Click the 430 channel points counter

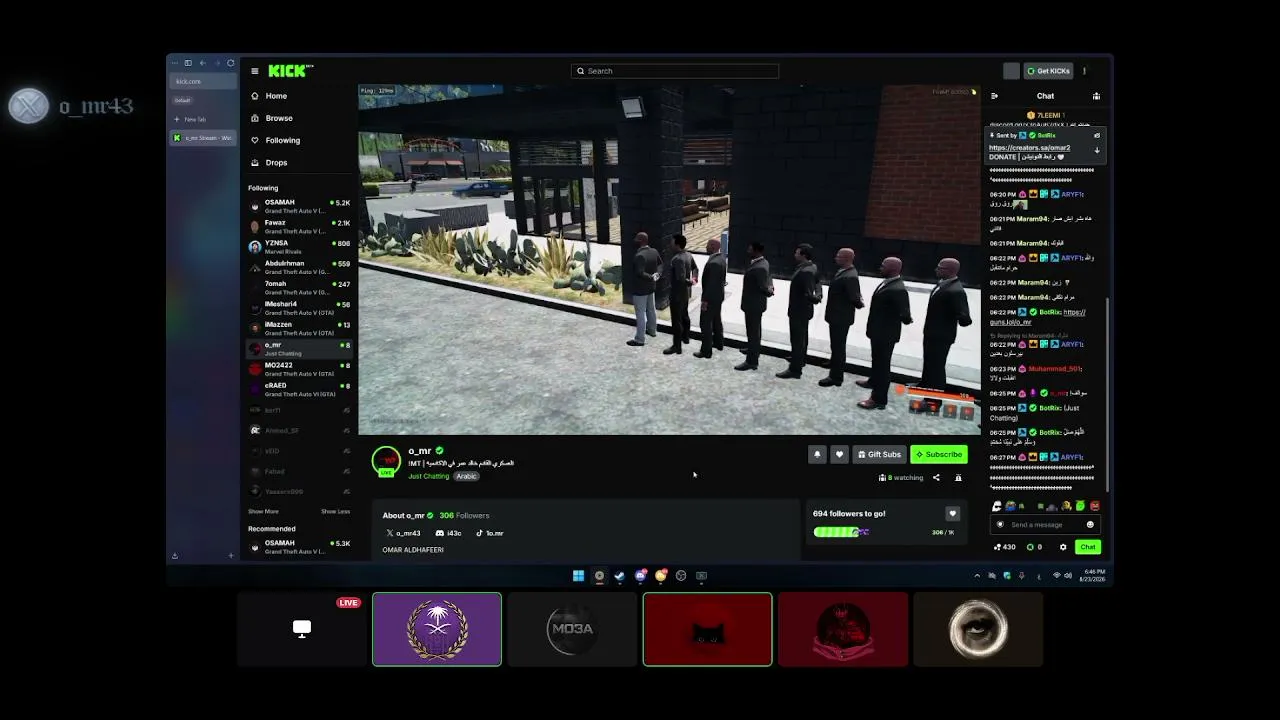point(1005,547)
